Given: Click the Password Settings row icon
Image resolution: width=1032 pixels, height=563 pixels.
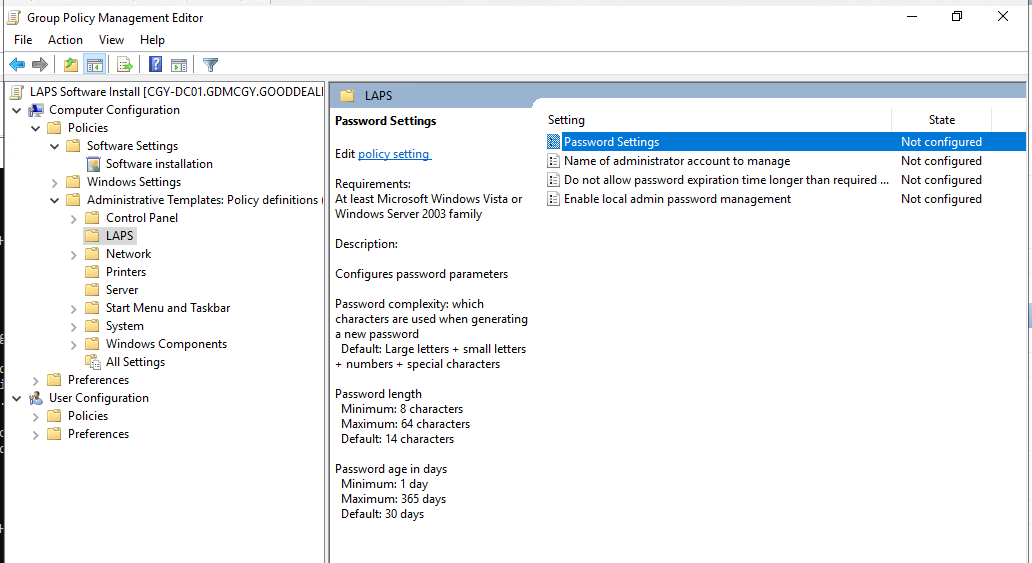Looking at the screenshot, I should point(554,142).
